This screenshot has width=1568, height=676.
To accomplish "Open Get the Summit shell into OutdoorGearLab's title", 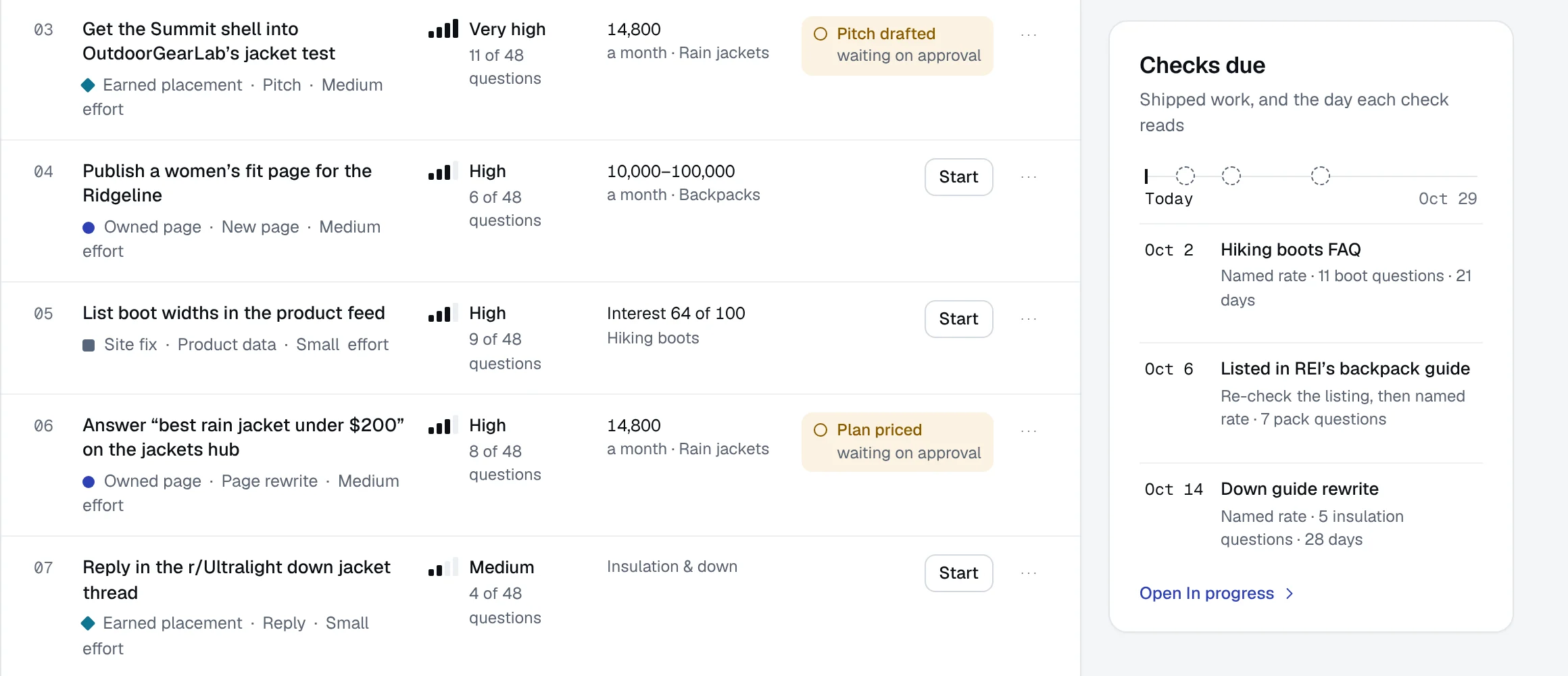I will (x=209, y=41).
